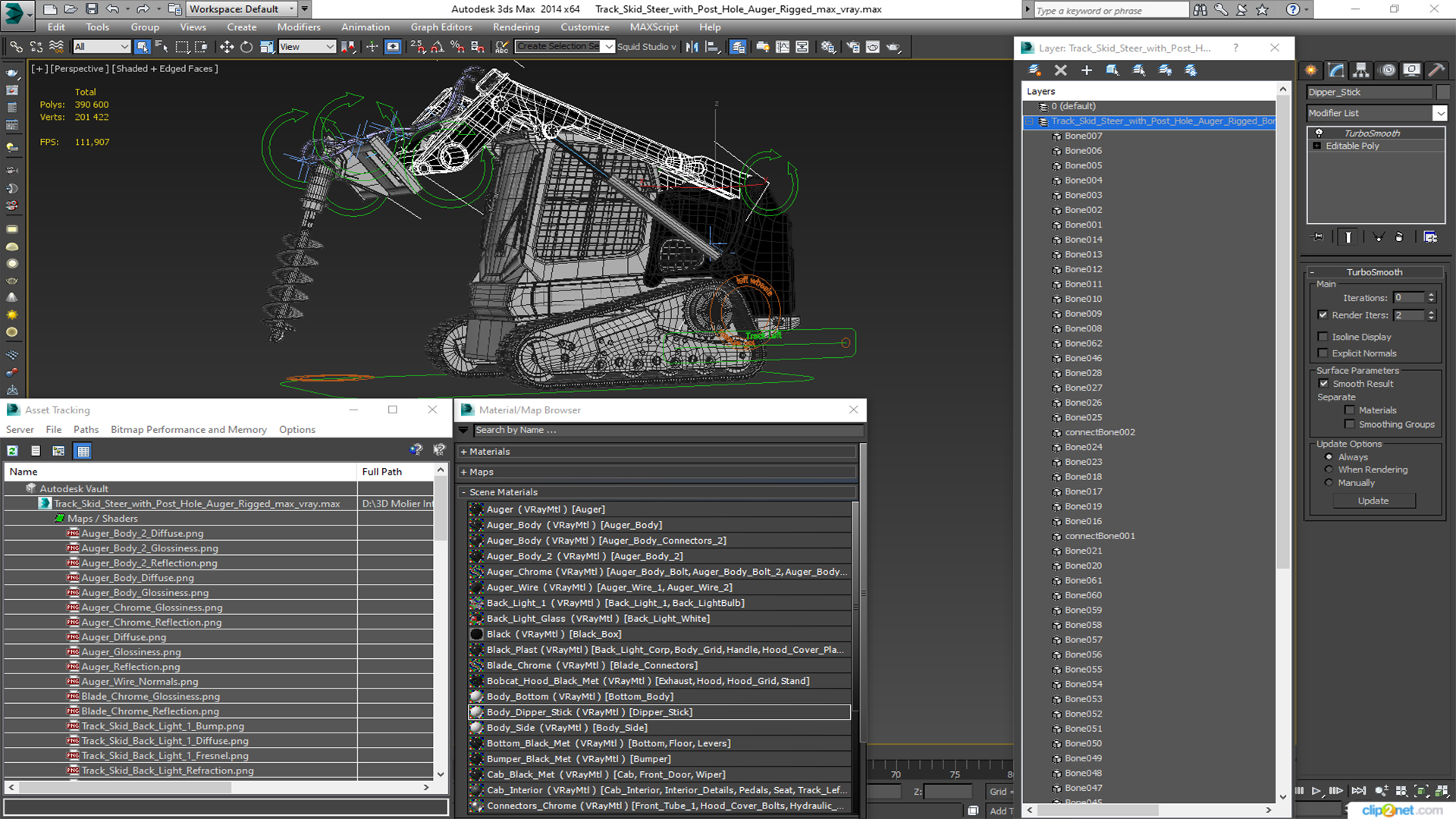Viewport: 1456px width, 819px height.
Task: Open the Render Setup icon
Action: 853,47
